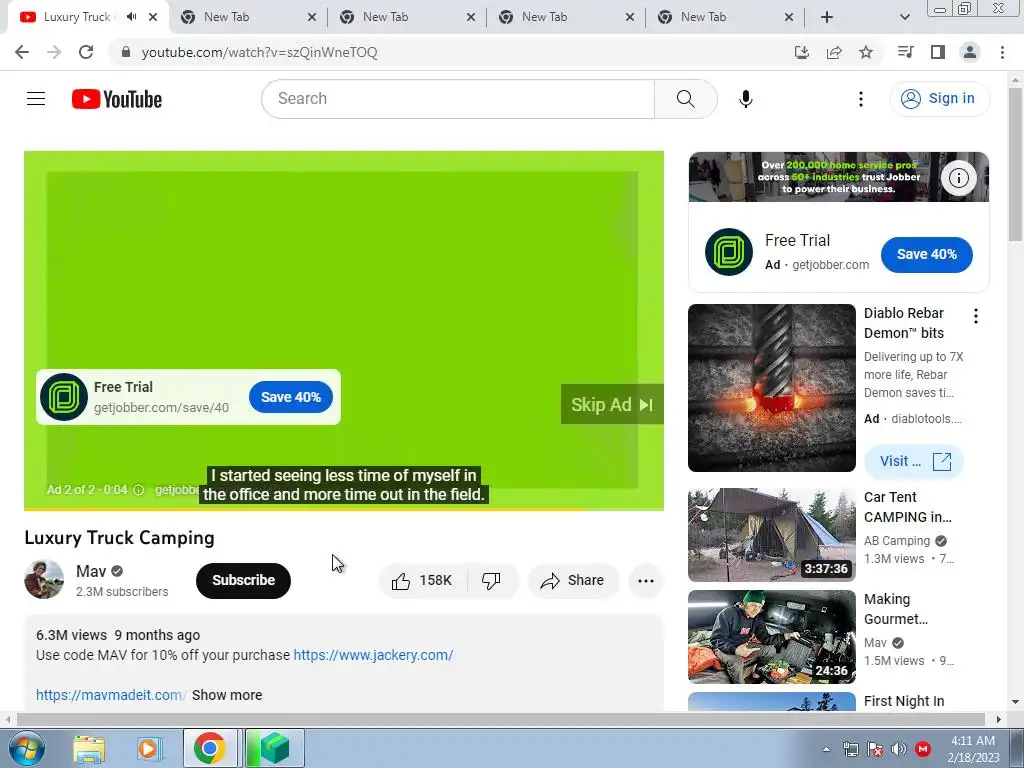Viewport: 1024px width, 768px height.
Task: Start voice search with the microphone
Action: tap(746, 99)
